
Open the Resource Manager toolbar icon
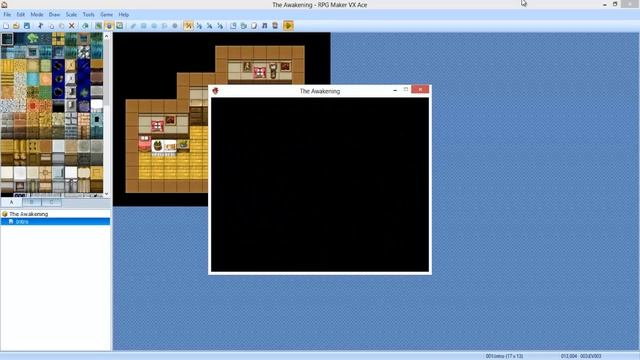click(244, 26)
